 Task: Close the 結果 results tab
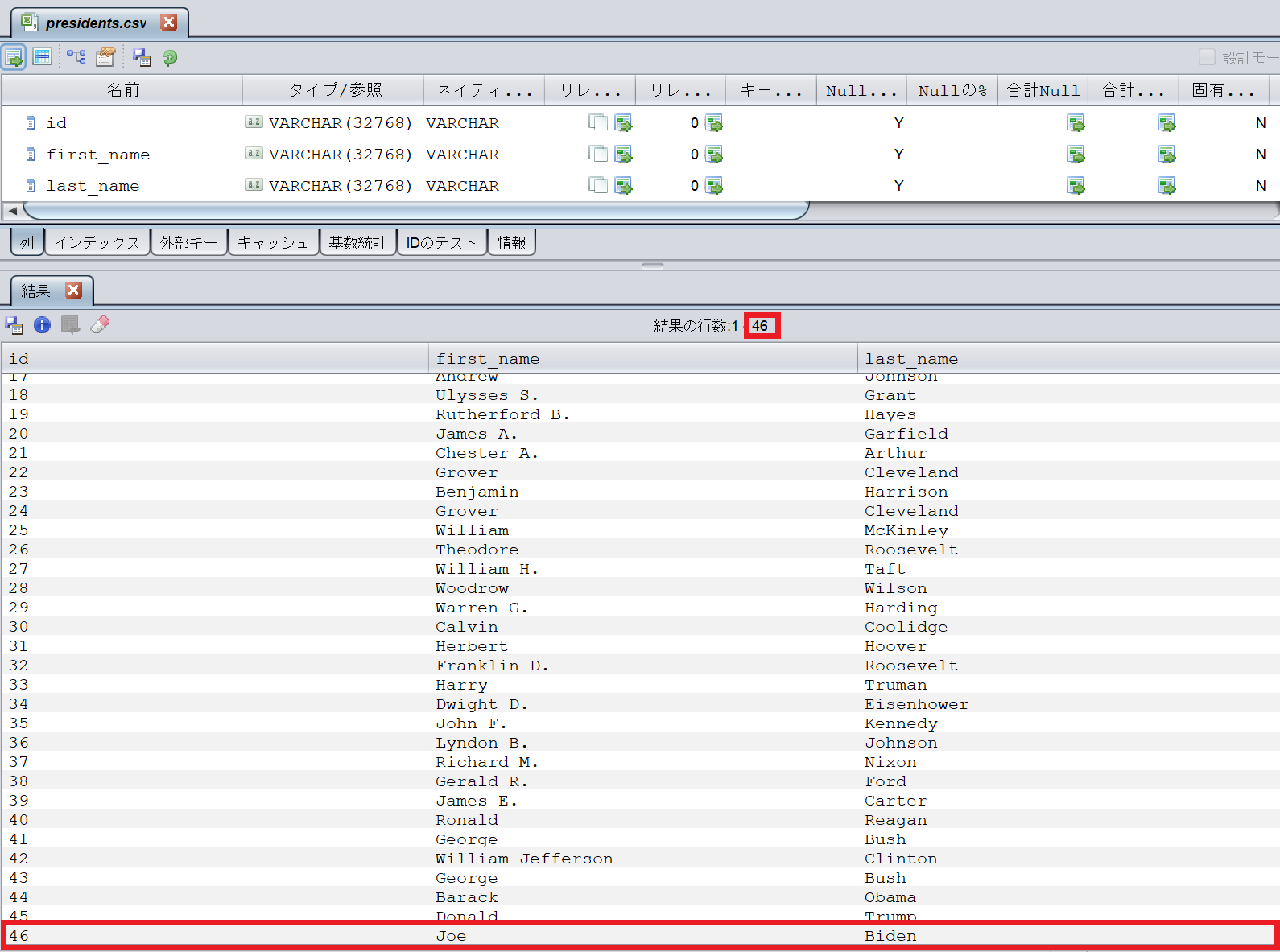coord(74,291)
